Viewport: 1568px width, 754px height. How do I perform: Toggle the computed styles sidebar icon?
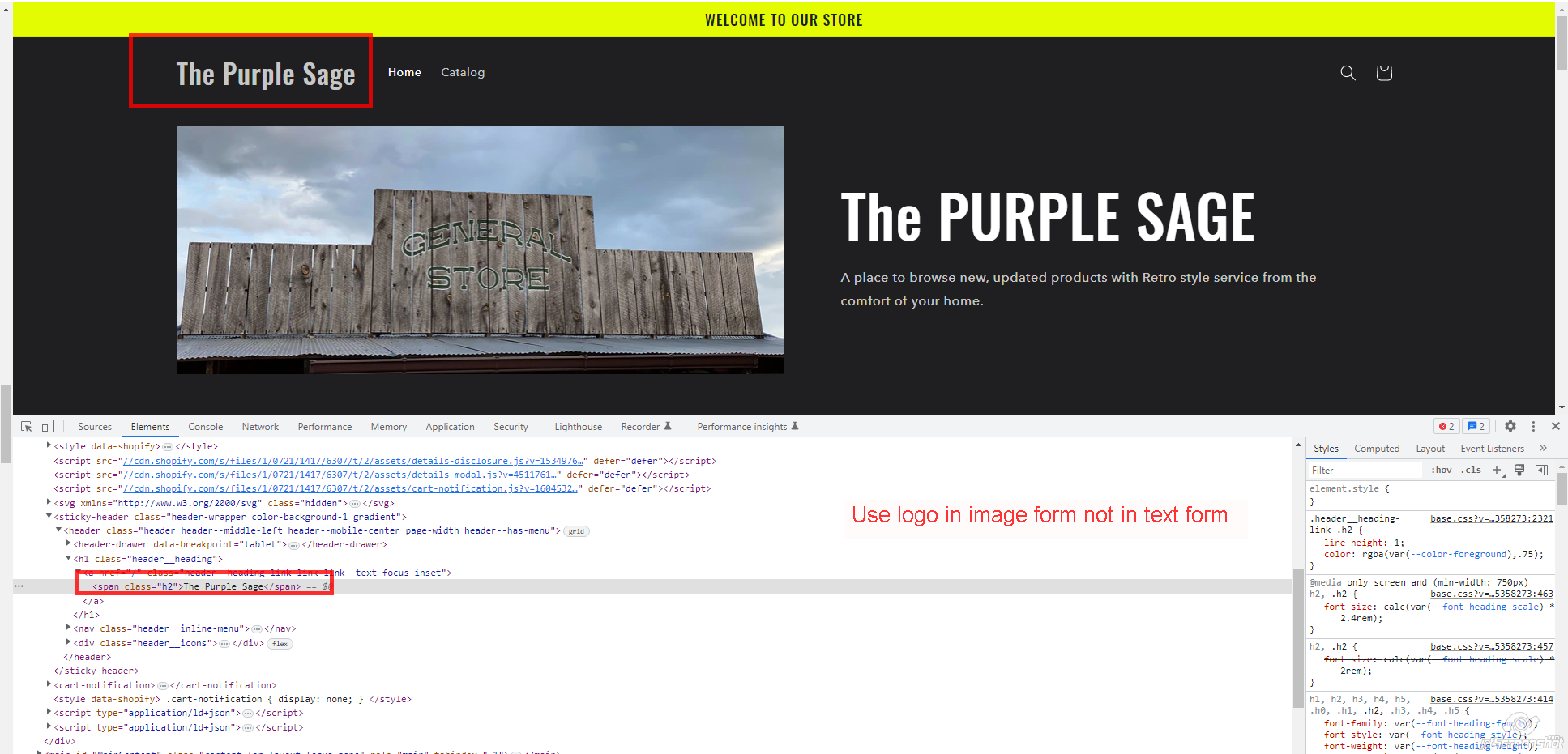click(1541, 470)
